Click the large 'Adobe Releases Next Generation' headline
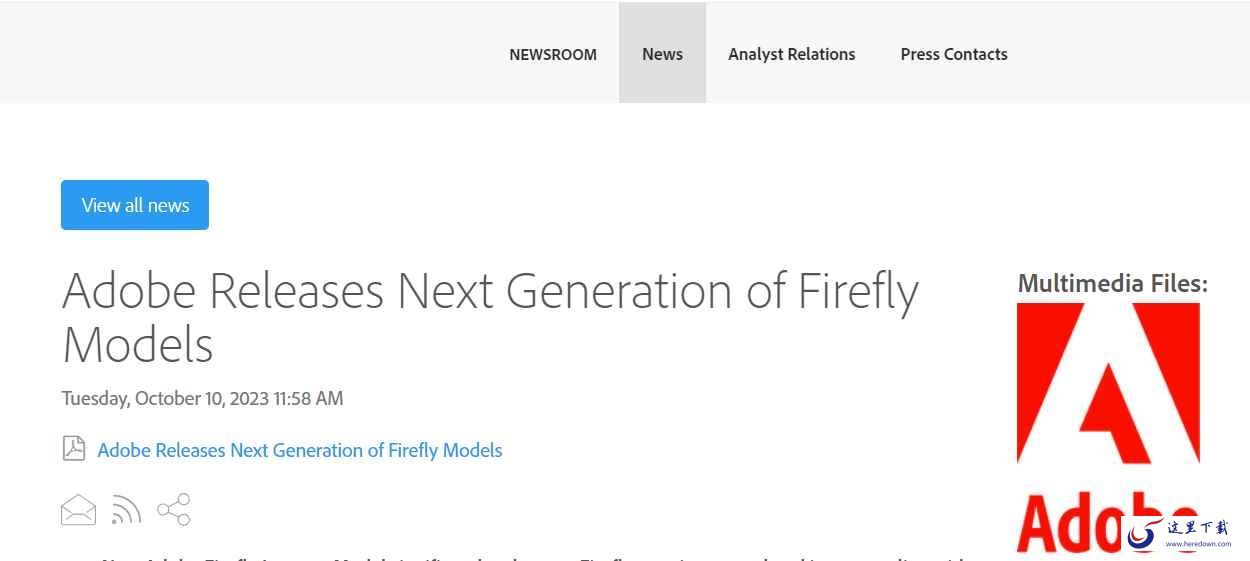 click(x=490, y=292)
